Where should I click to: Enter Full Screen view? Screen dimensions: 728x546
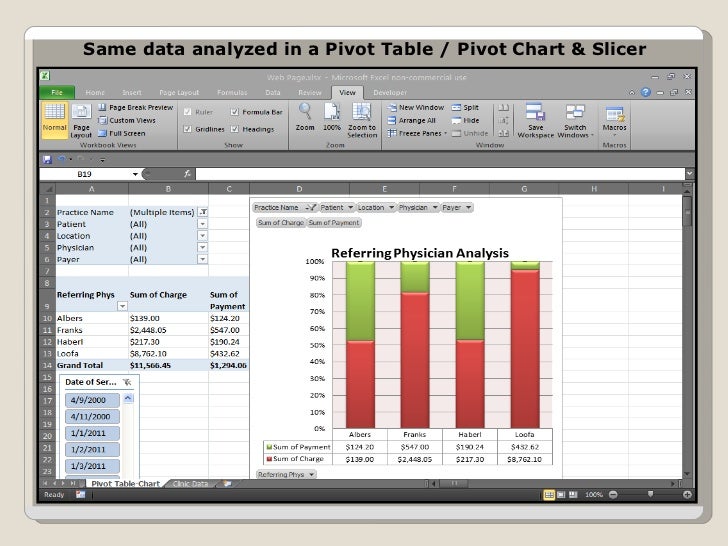[122, 133]
